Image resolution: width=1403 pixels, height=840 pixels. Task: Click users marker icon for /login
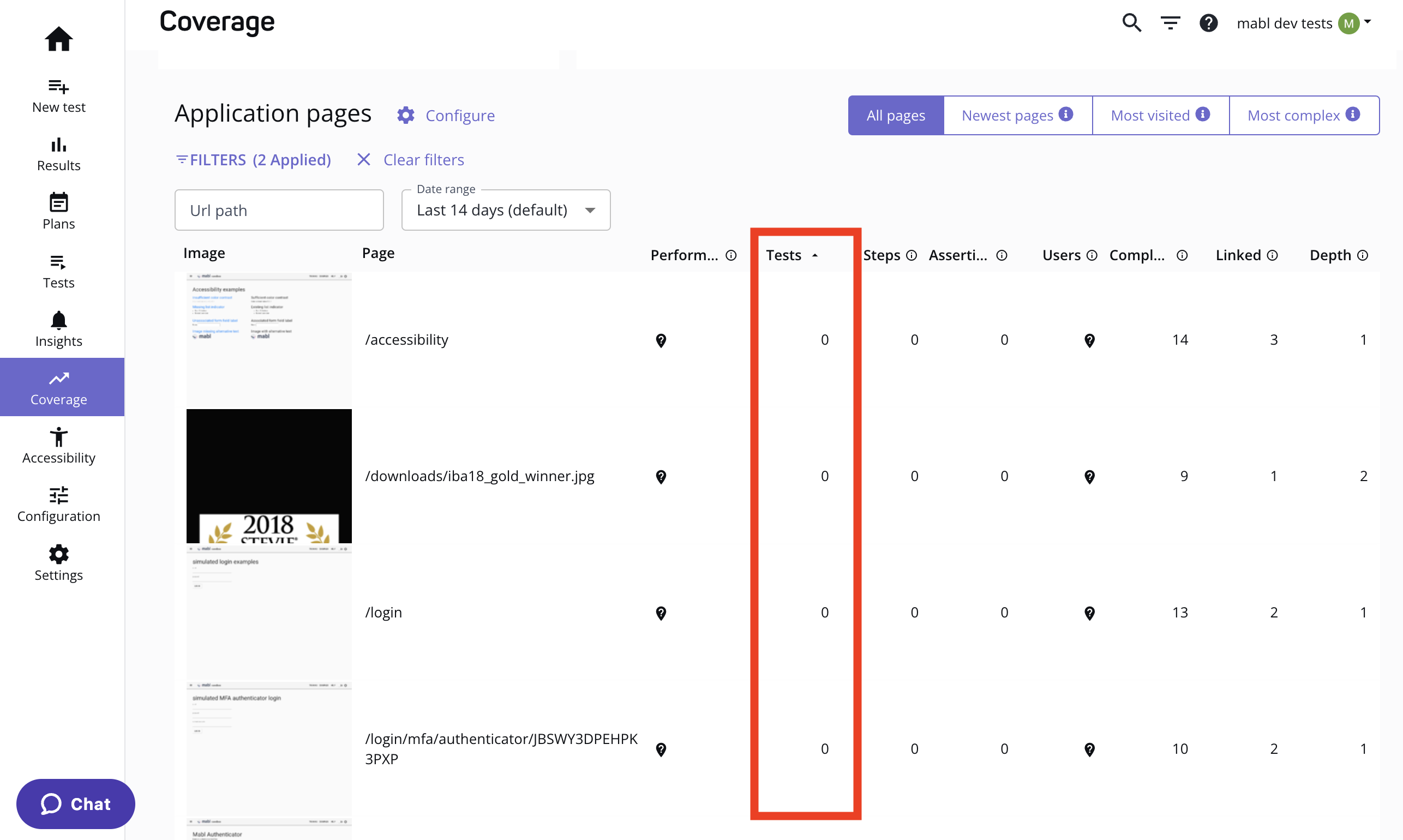(1089, 613)
